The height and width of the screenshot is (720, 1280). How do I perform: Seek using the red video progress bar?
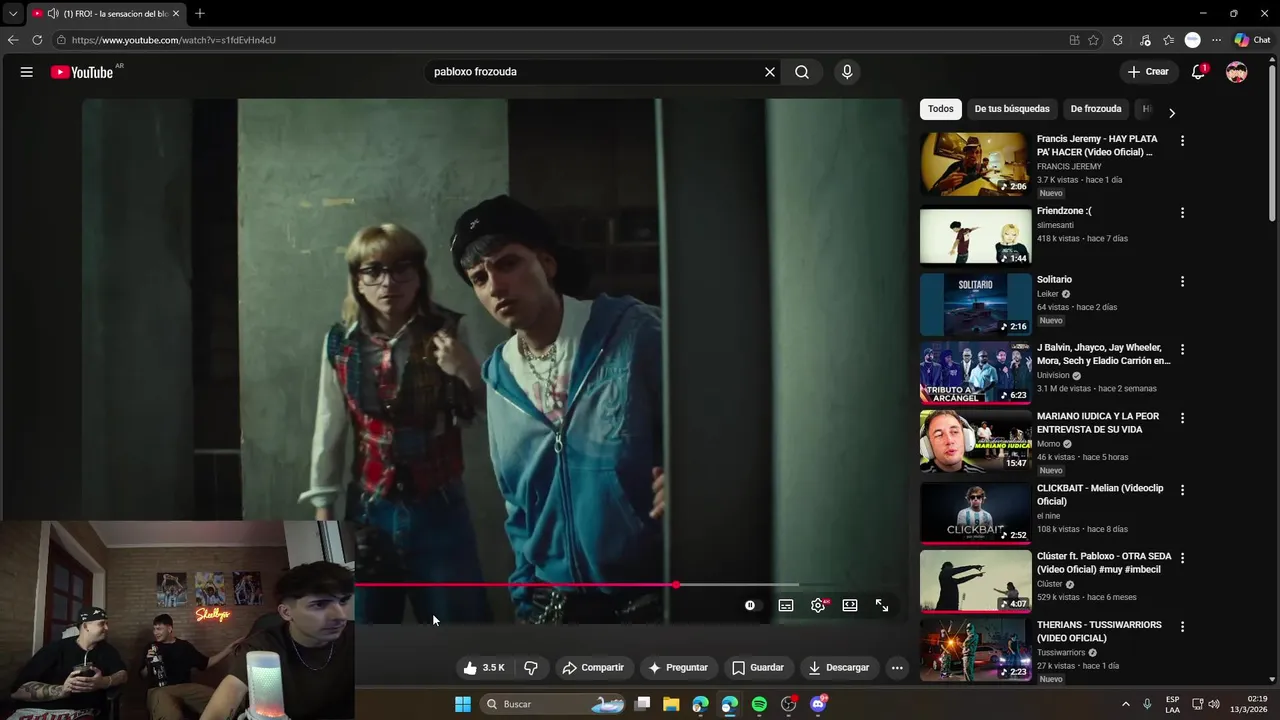tap(515, 585)
